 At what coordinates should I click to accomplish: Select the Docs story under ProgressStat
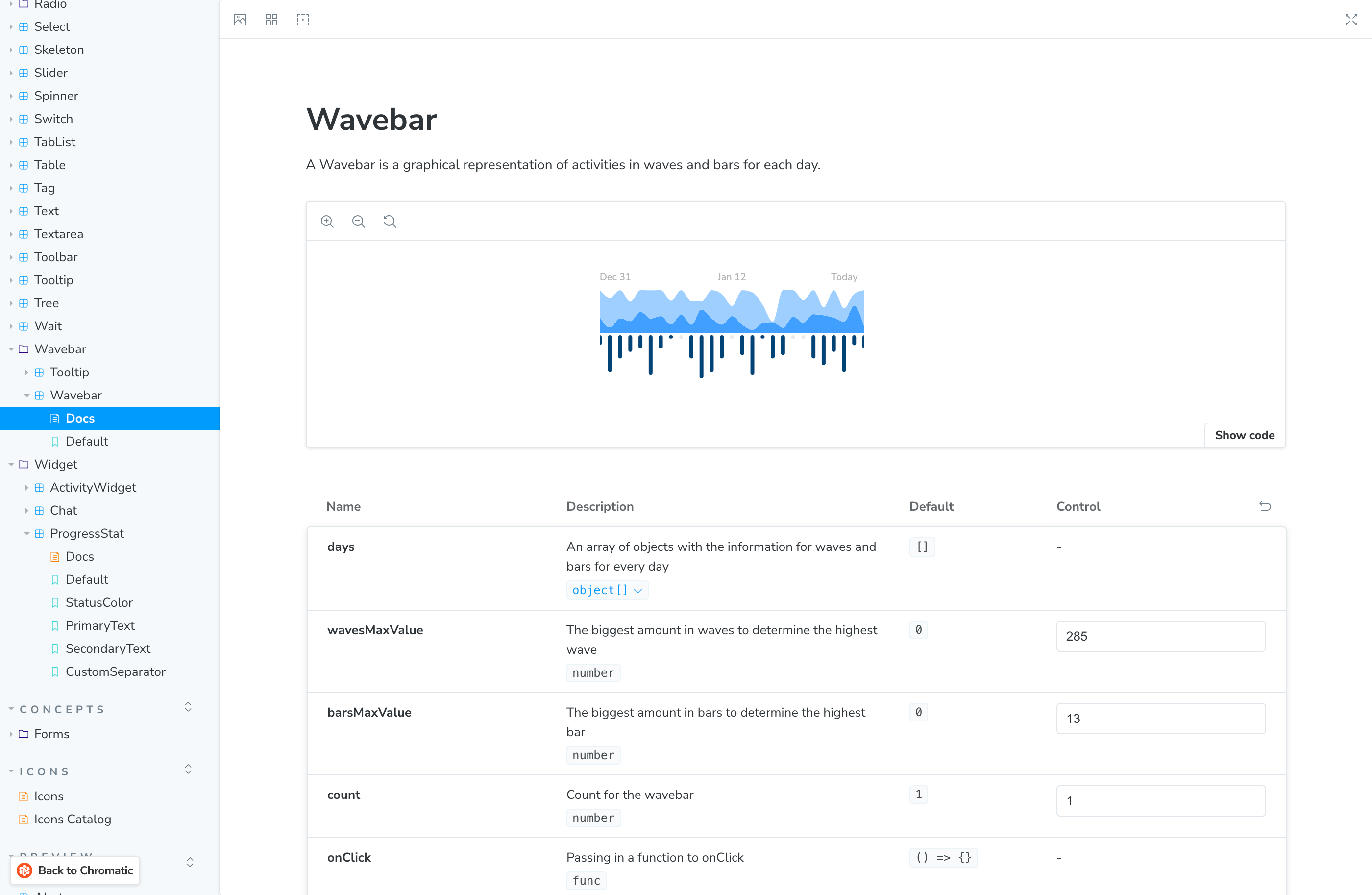point(79,556)
